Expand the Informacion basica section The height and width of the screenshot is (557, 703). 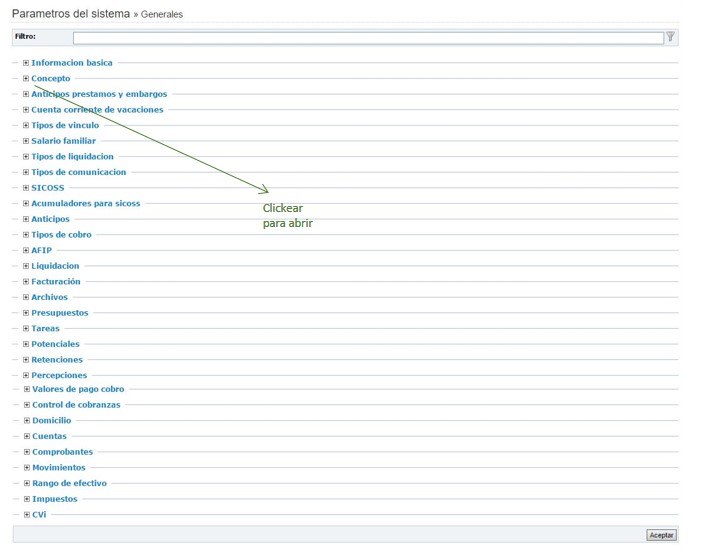coord(71,63)
